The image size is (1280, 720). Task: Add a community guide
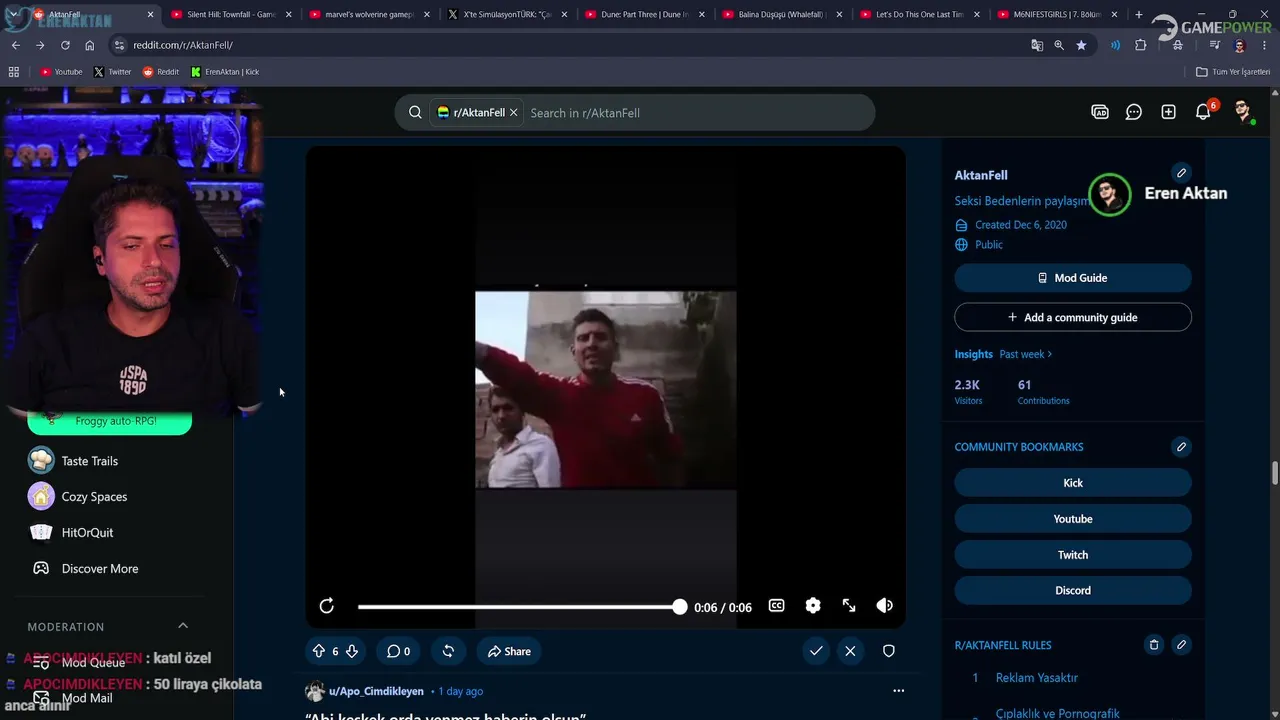click(x=1073, y=317)
